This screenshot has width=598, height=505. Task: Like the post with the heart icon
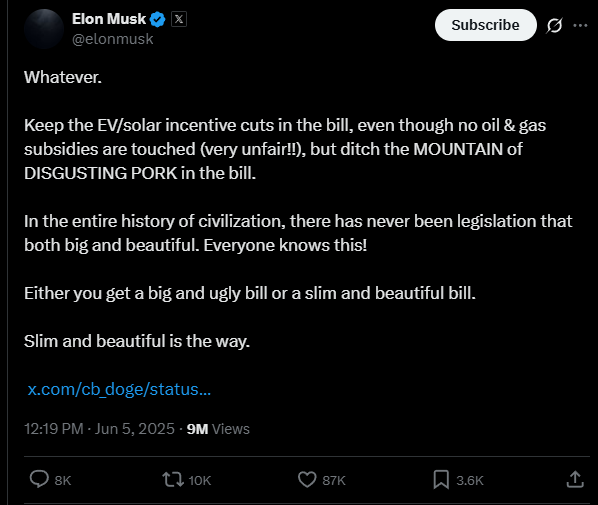pos(307,479)
